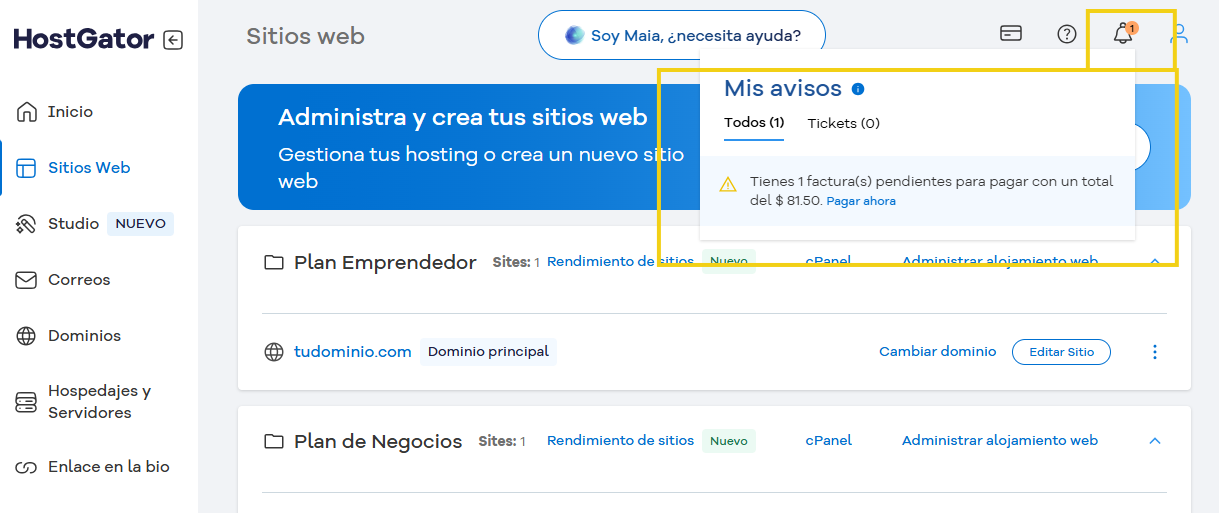Open the user account profile icon
This screenshot has height=513, width=1219.
point(1179,34)
